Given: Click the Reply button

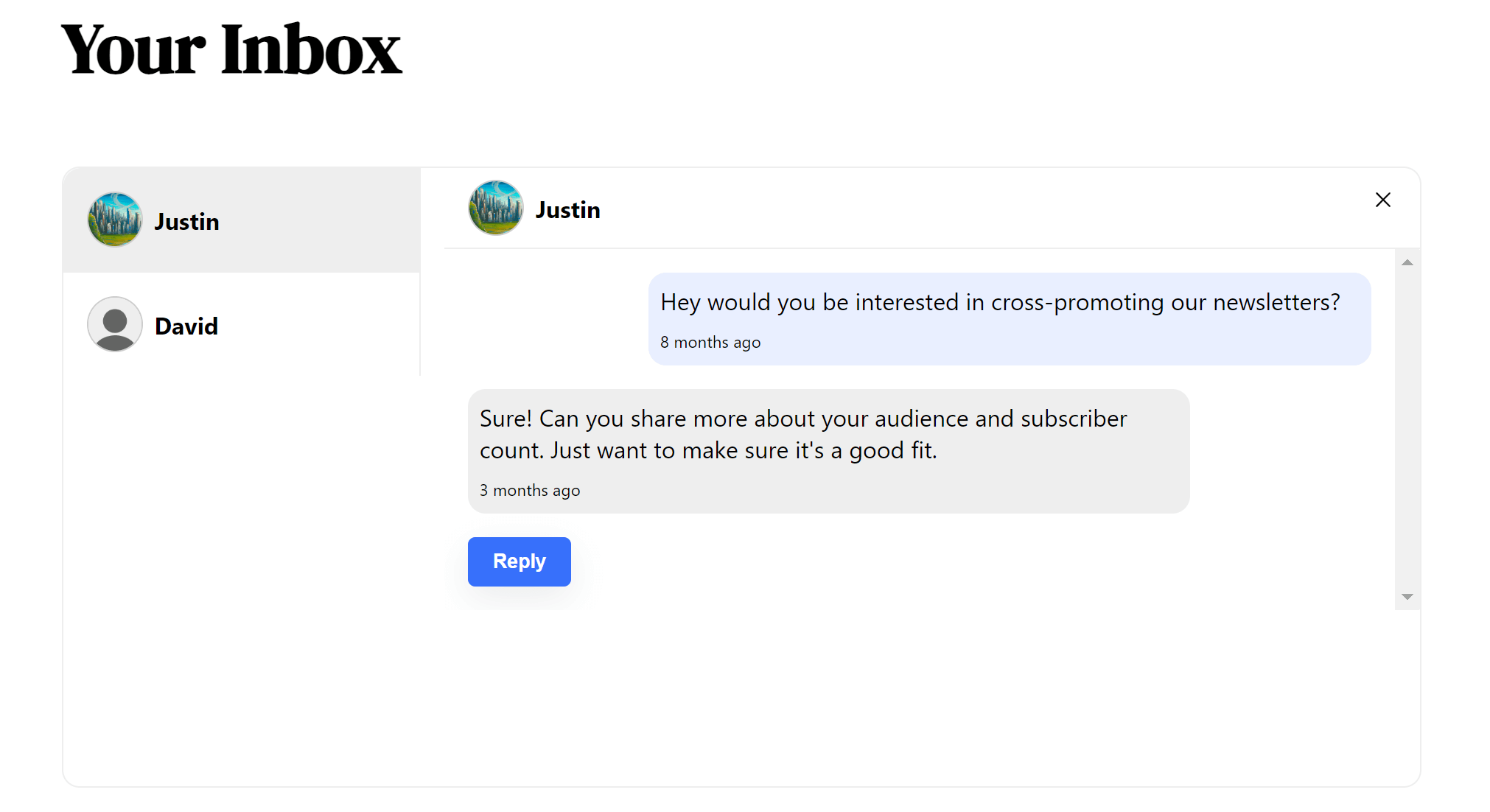Looking at the screenshot, I should 519,561.
